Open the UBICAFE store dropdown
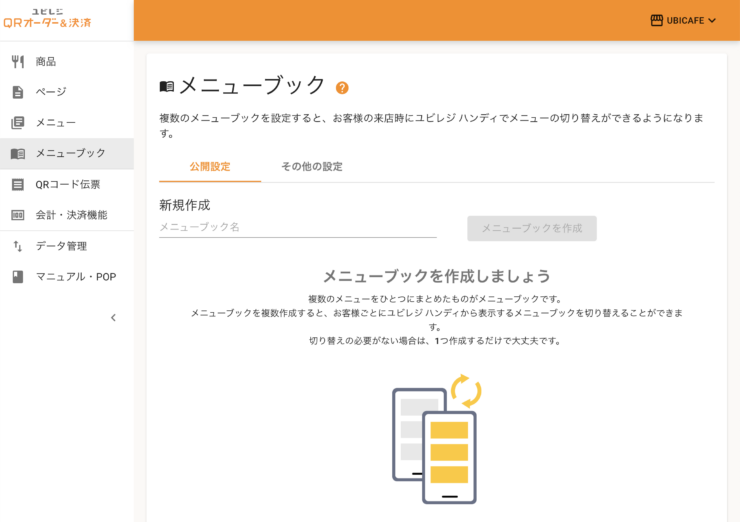 click(x=683, y=20)
